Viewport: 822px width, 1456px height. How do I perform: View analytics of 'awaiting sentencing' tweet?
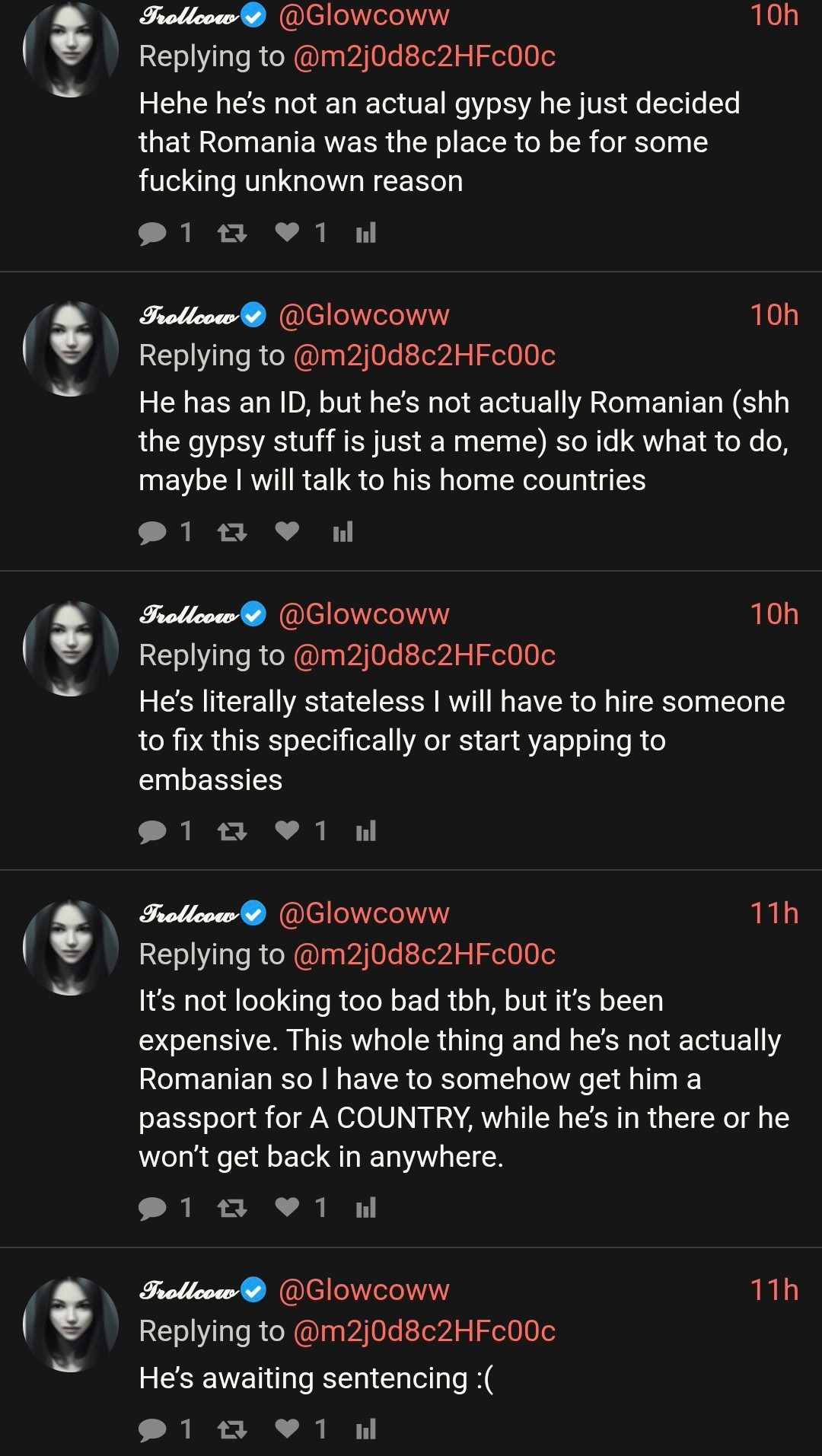pyautogui.click(x=366, y=1429)
